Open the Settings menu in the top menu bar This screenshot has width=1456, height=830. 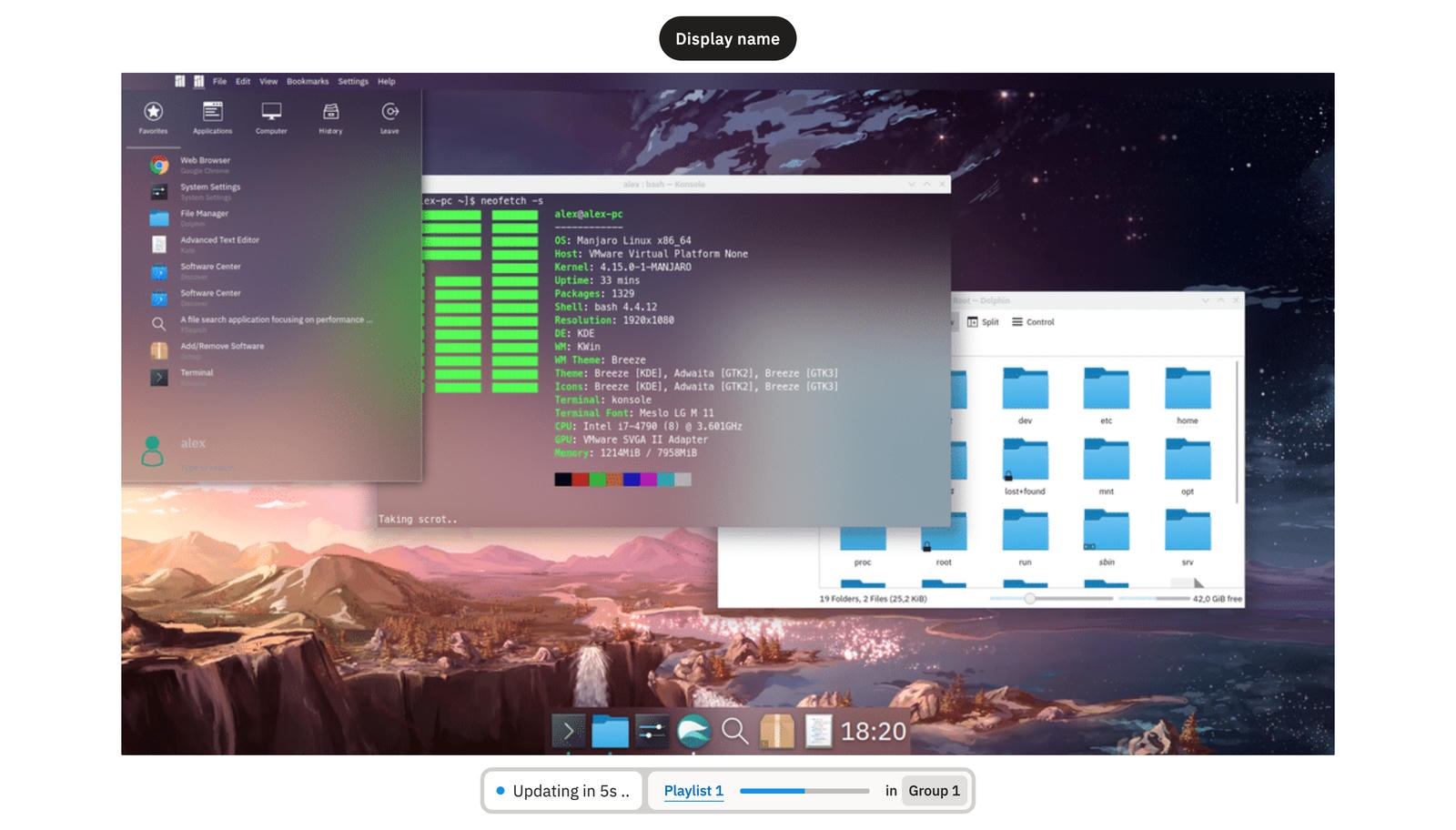coord(353,82)
